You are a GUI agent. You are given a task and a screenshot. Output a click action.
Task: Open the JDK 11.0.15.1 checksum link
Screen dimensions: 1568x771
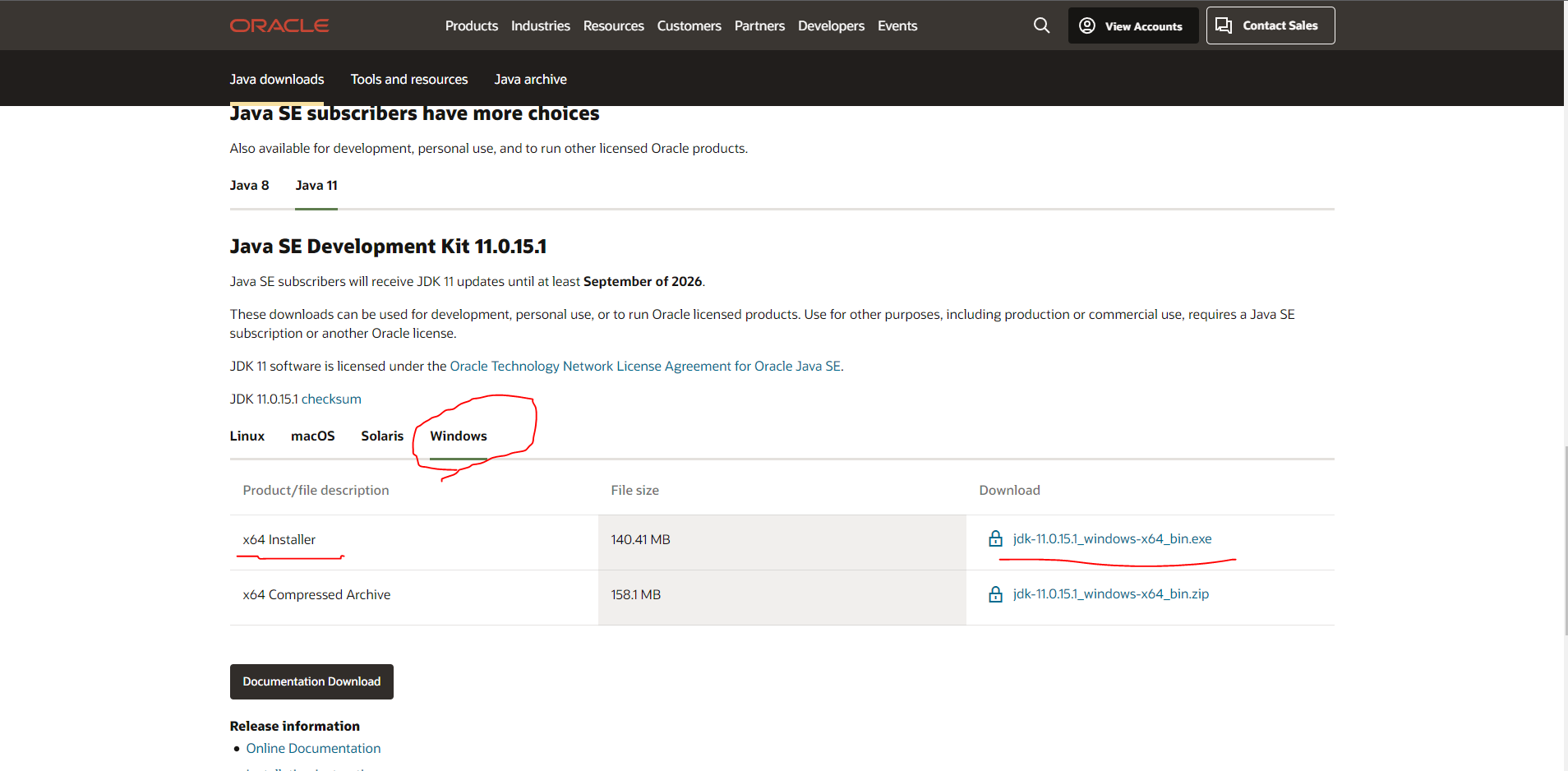click(x=331, y=399)
